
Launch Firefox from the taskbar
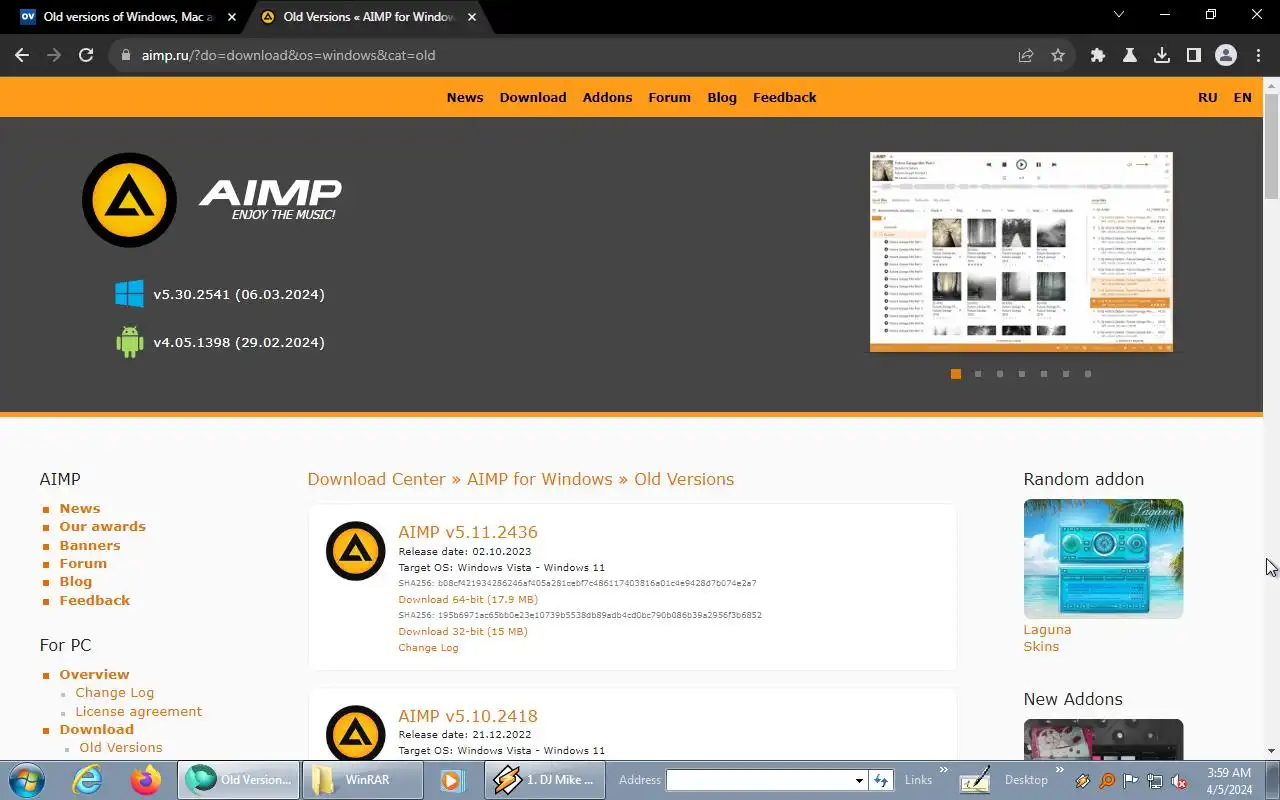pos(146,780)
